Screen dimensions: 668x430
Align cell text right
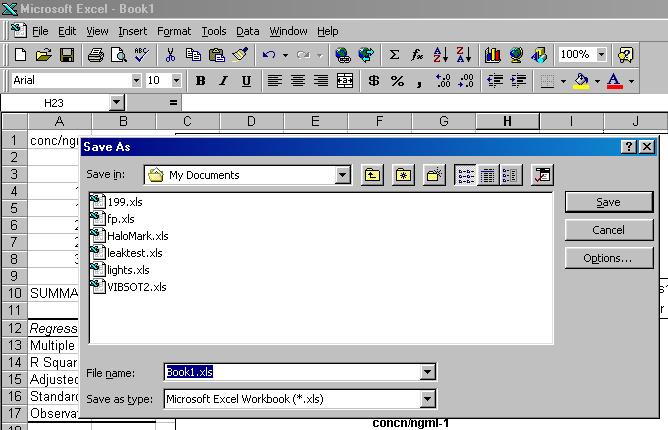(x=321, y=81)
